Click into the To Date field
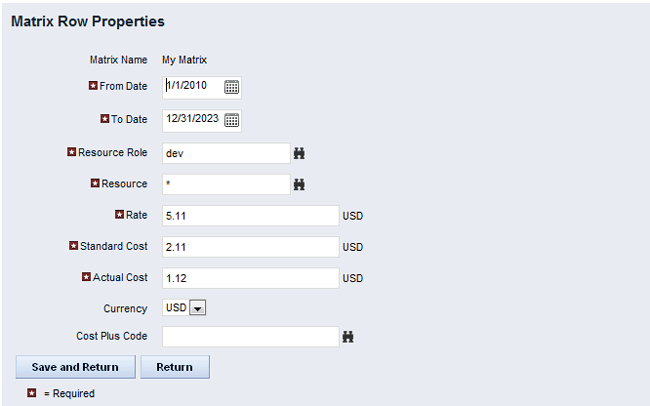Image resolution: width=650 pixels, height=406 pixels. (192, 120)
